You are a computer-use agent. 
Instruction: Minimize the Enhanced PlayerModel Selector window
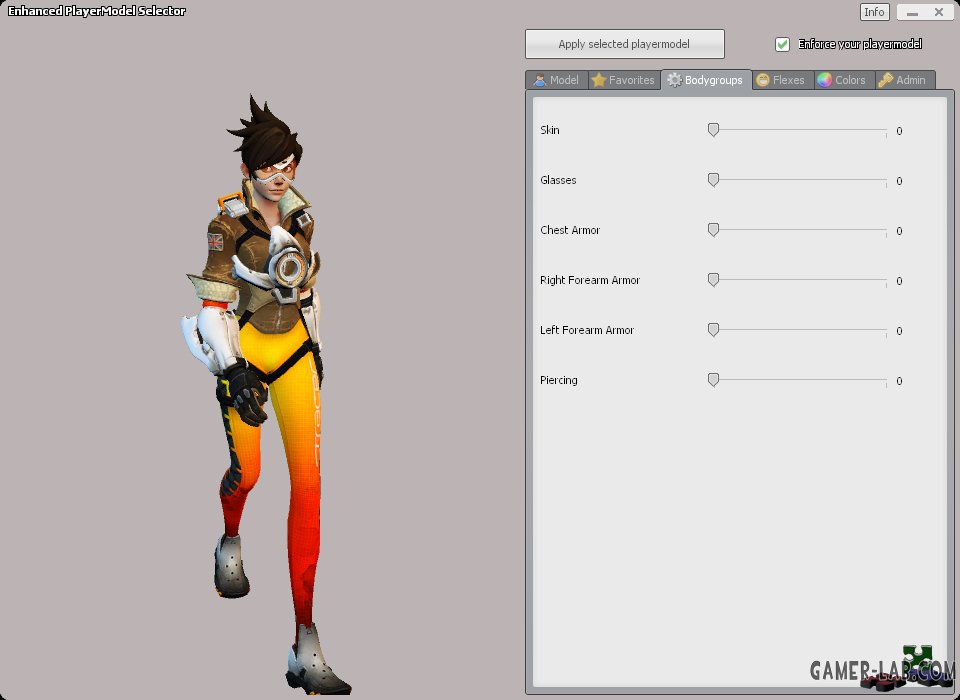912,12
